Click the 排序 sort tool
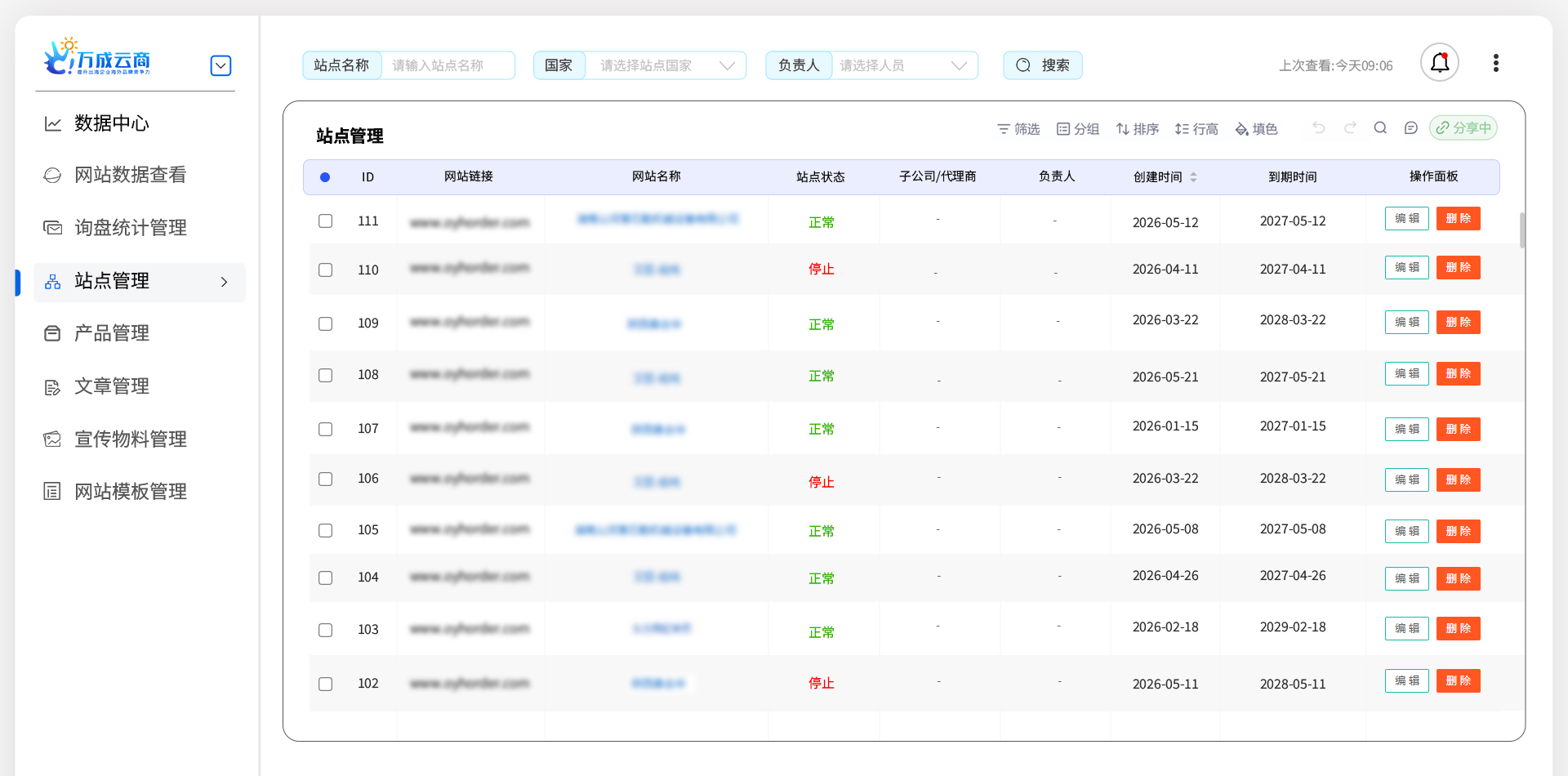Image resolution: width=1568 pixels, height=776 pixels. pos(1138,129)
